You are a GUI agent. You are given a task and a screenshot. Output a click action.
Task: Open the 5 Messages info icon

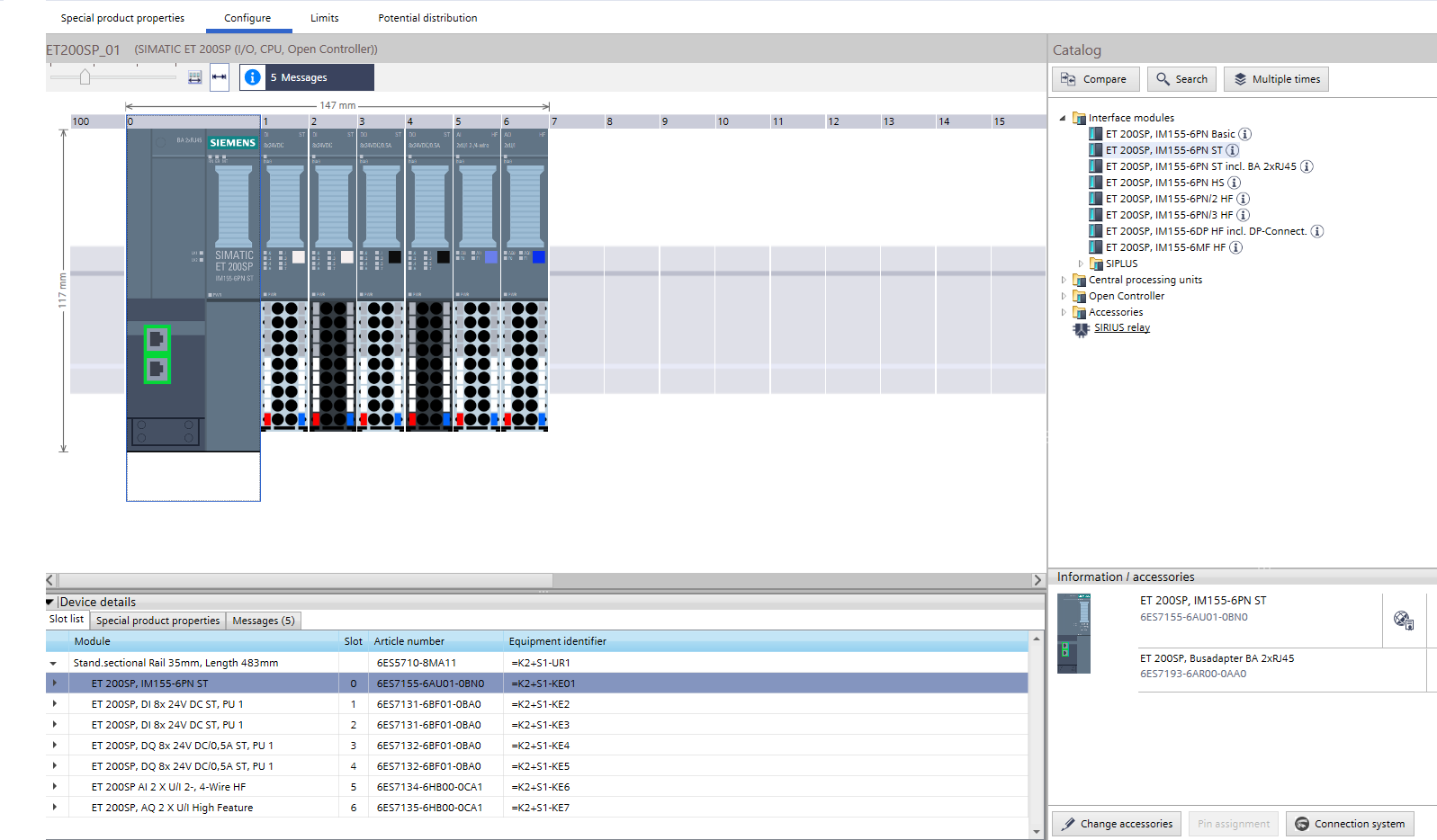click(253, 77)
